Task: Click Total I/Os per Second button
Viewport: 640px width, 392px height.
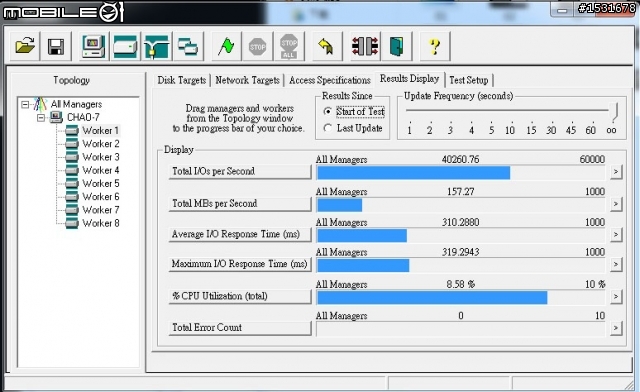Action: pyautogui.click(x=240, y=172)
